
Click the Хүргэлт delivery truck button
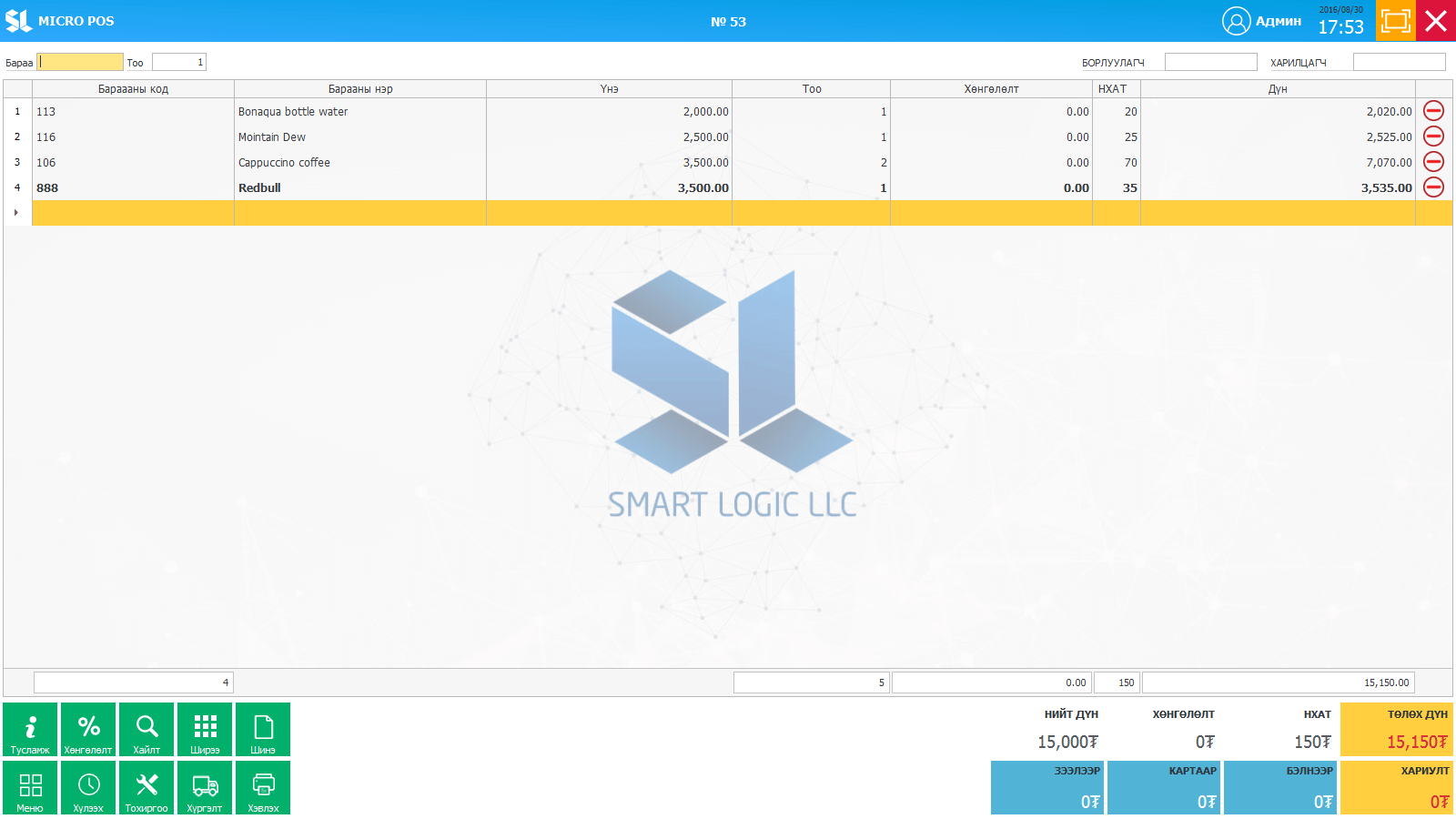coord(205,787)
